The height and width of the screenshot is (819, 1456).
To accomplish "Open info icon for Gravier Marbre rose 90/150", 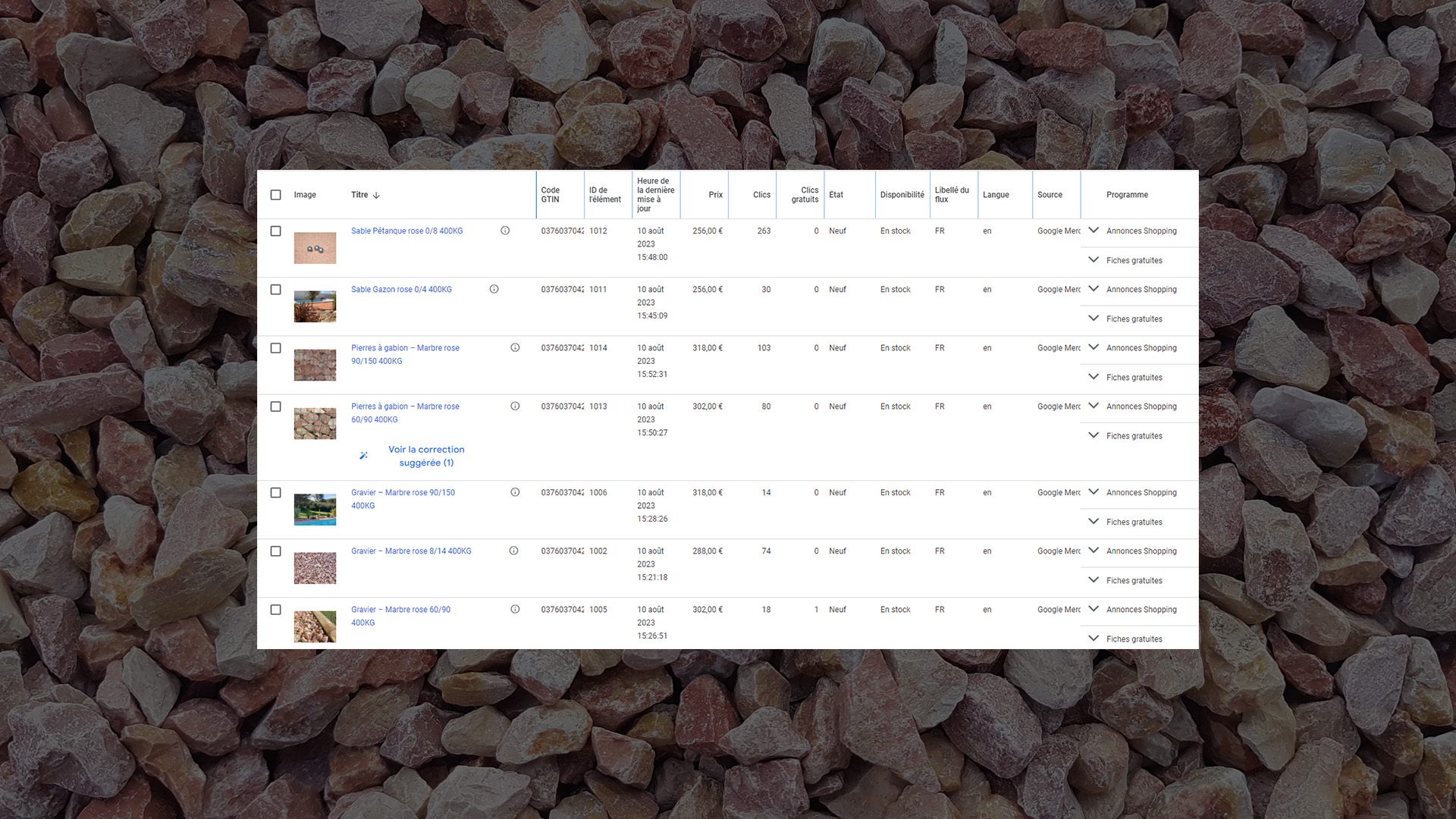I will [x=515, y=492].
